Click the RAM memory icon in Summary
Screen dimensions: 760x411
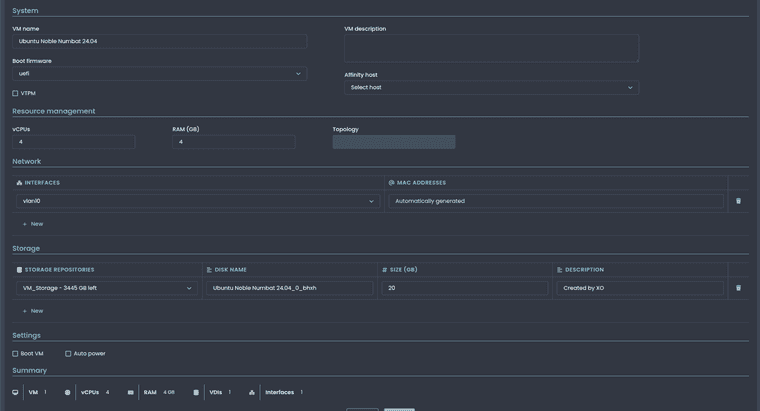pyautogui.click(x=130, y=392)
